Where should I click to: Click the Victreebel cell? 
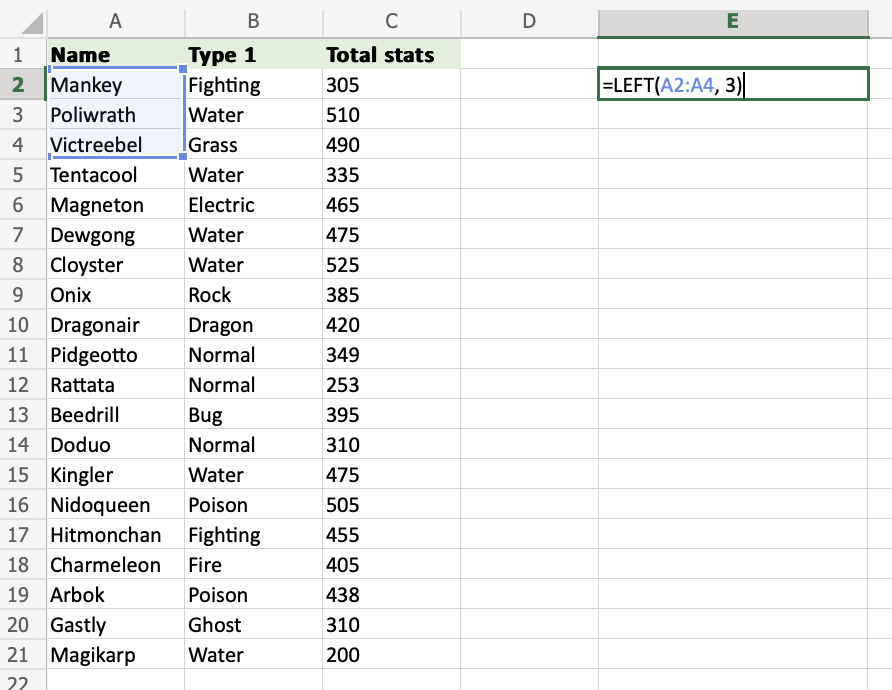pos(116,145)
